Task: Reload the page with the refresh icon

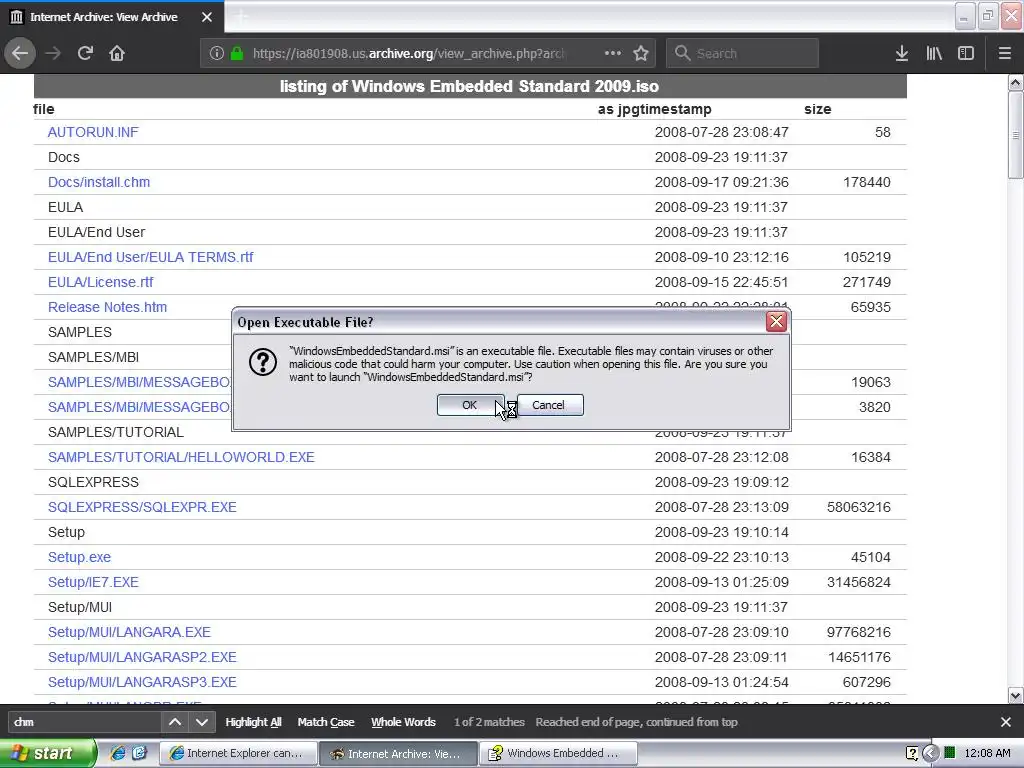Action: coord(85,53)
